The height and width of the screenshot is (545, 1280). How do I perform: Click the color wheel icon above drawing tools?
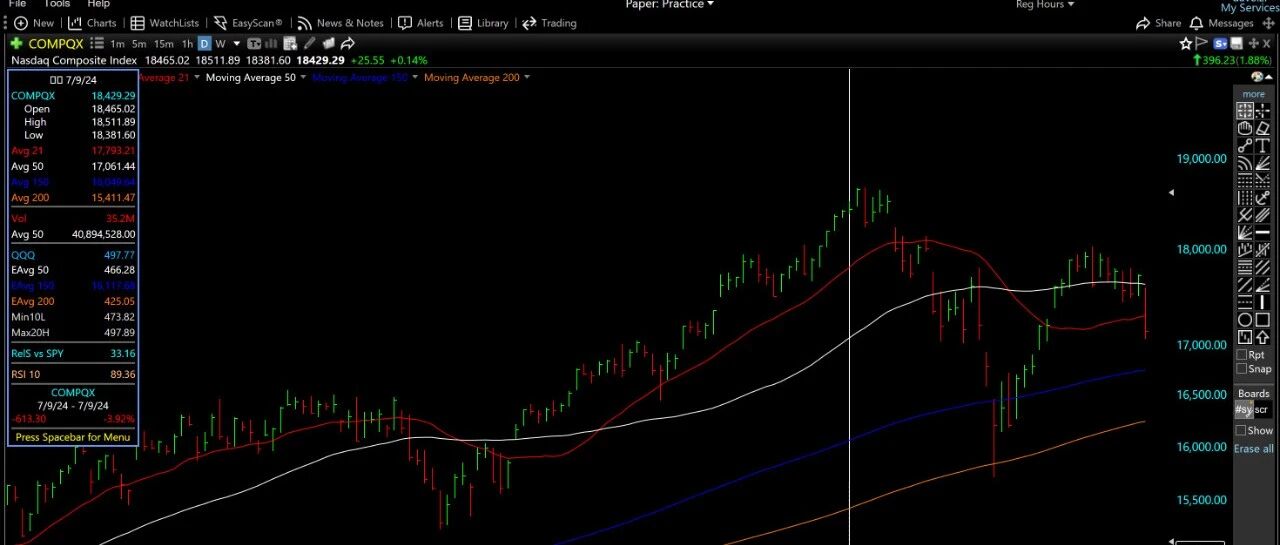pos(1256,77)
